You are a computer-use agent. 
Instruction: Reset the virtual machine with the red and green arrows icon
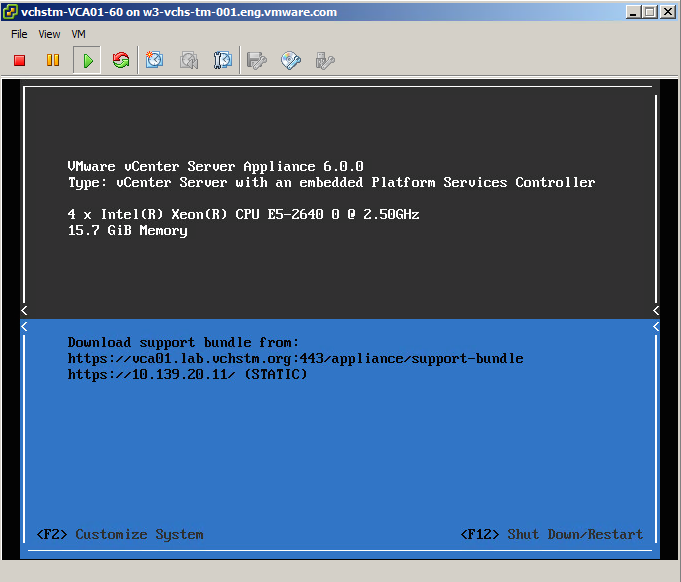coord(121,60)
